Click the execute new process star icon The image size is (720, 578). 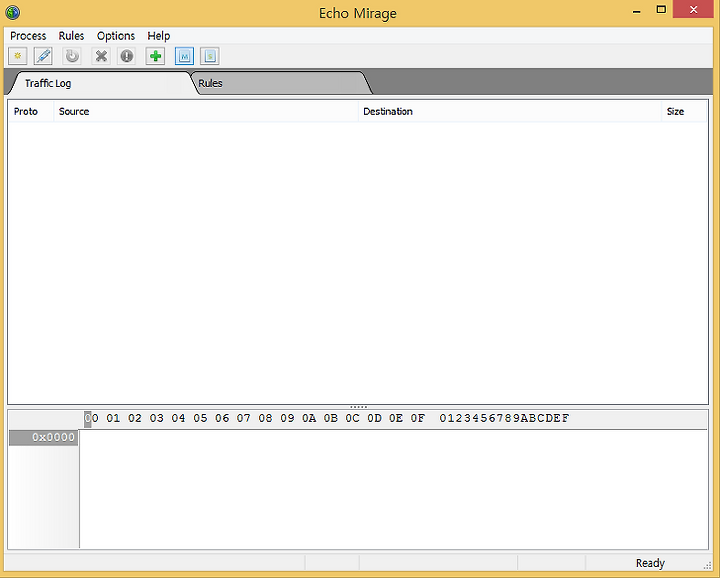coord(18,56)
